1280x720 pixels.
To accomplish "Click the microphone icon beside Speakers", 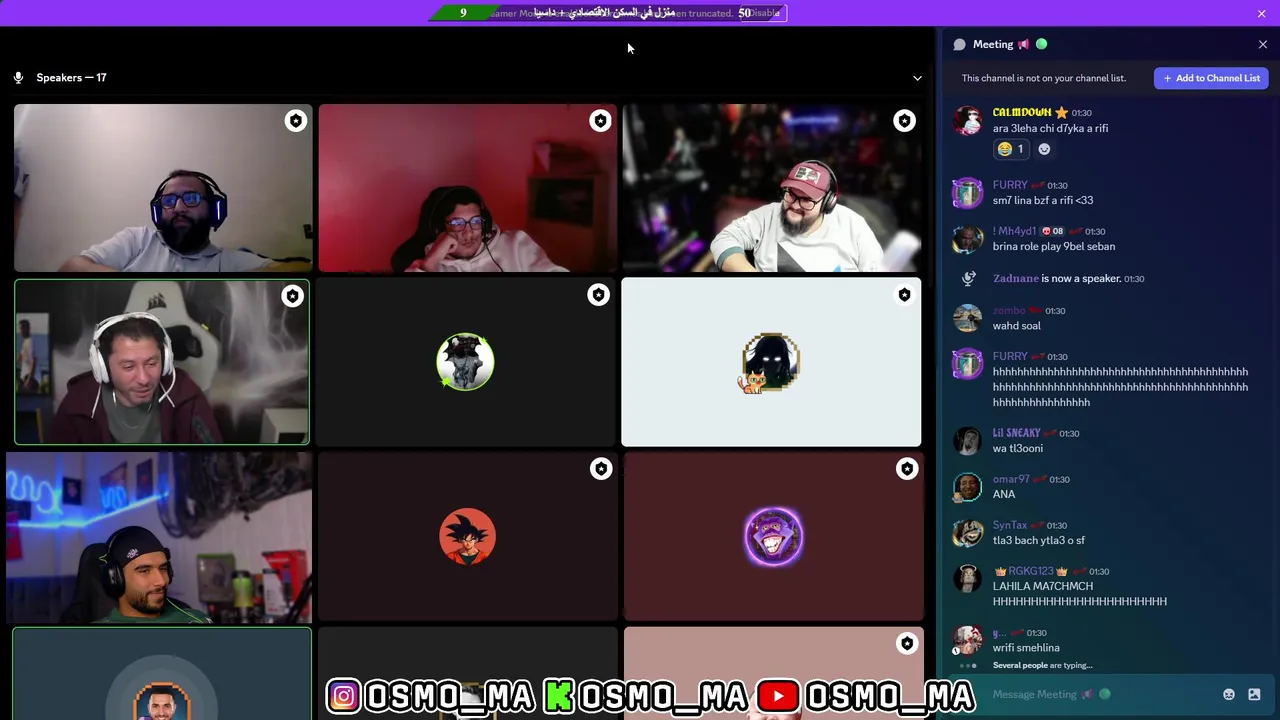I will (x=18, y=78).
